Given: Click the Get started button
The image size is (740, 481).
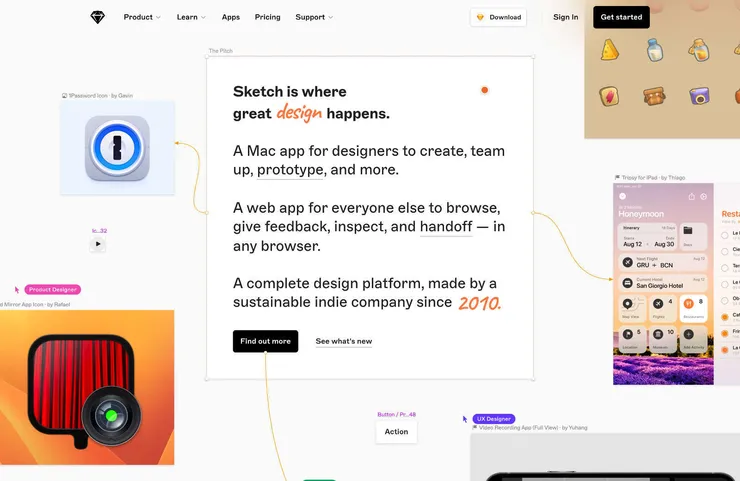Looking at the screenshot, I should 621,17.
